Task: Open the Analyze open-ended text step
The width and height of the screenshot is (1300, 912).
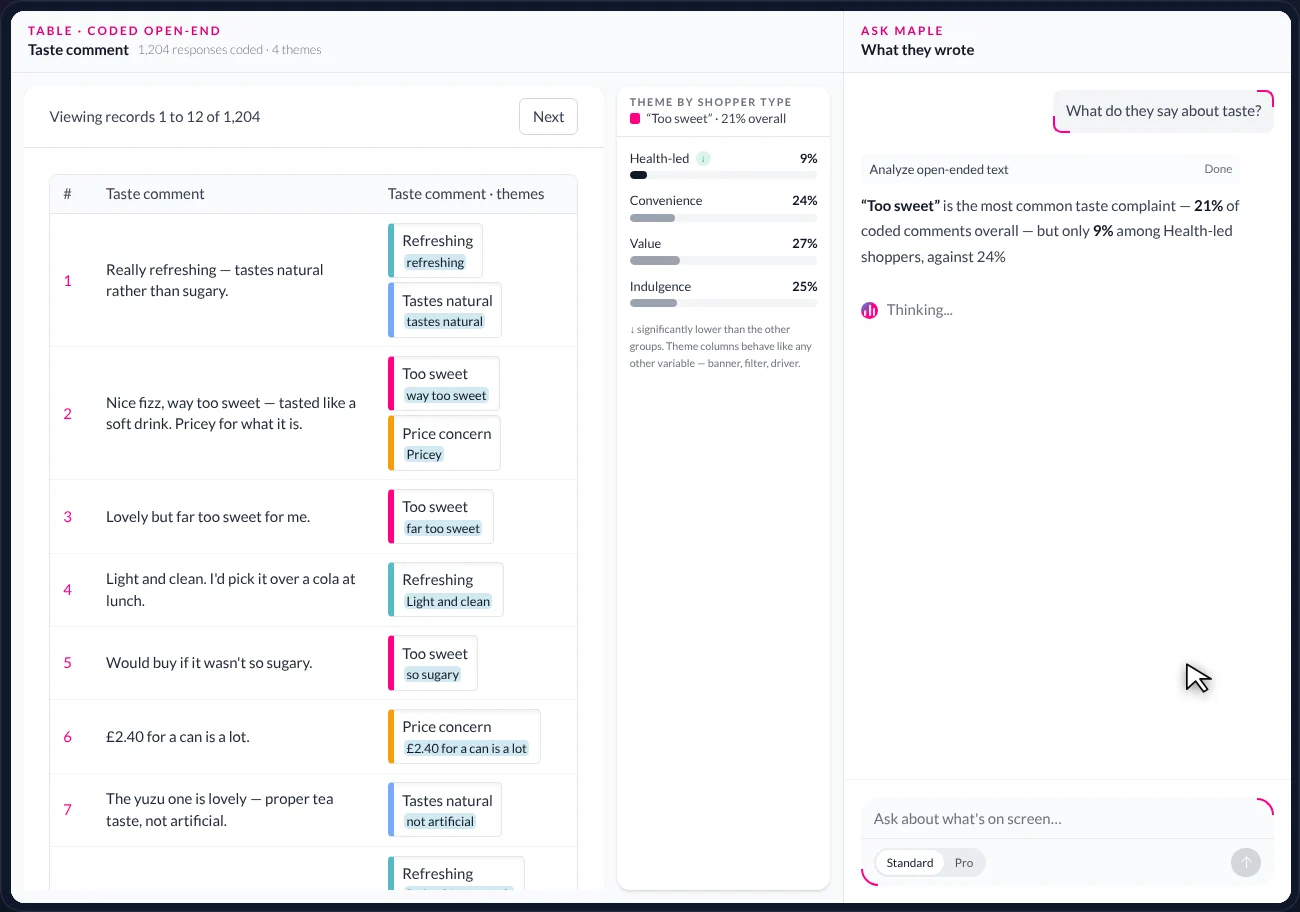Action: pyautogui.click(x=1050, y=169)
